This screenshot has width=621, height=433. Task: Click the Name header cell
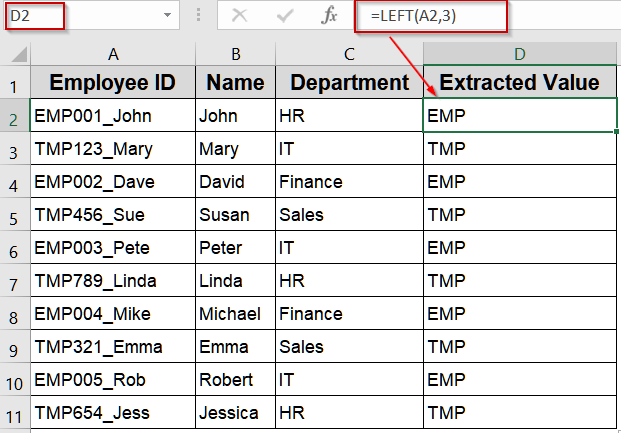point(236,82)
